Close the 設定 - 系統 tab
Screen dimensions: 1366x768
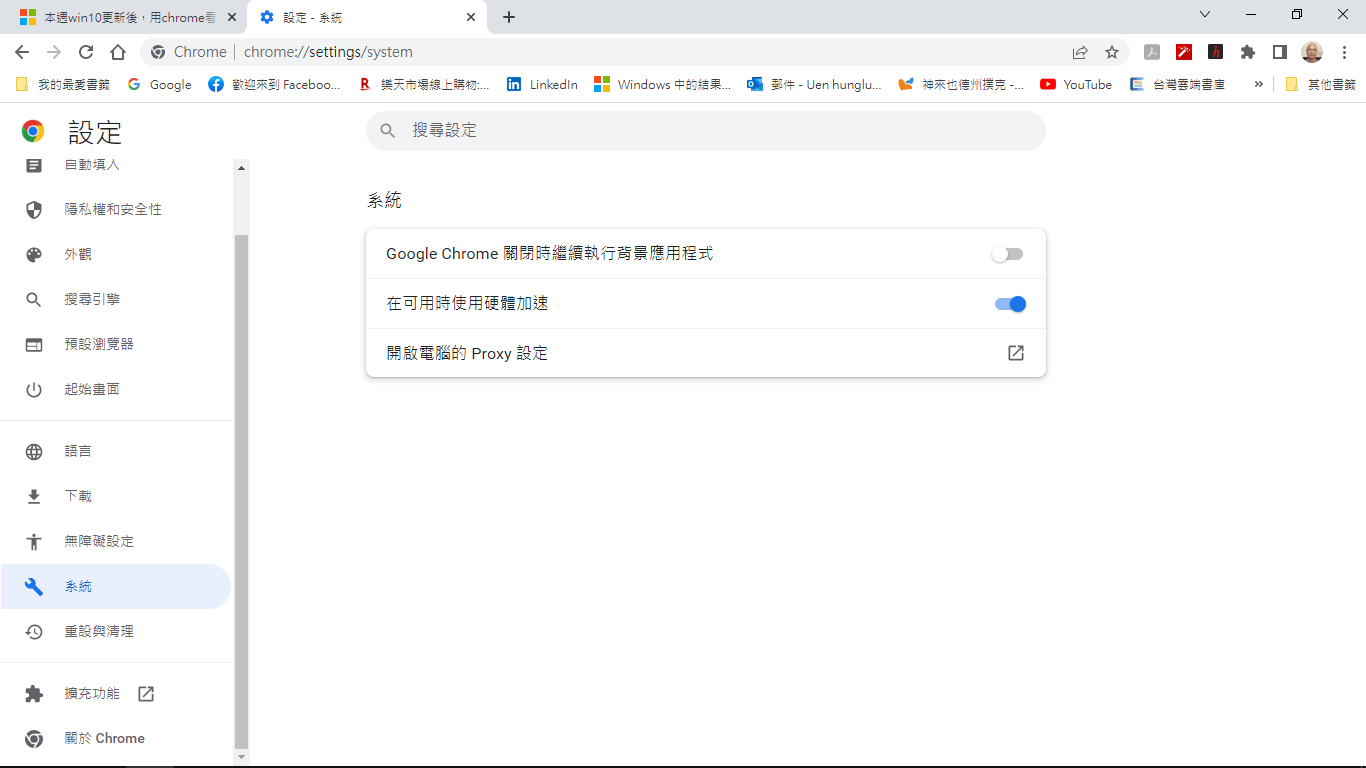[471, 17]
